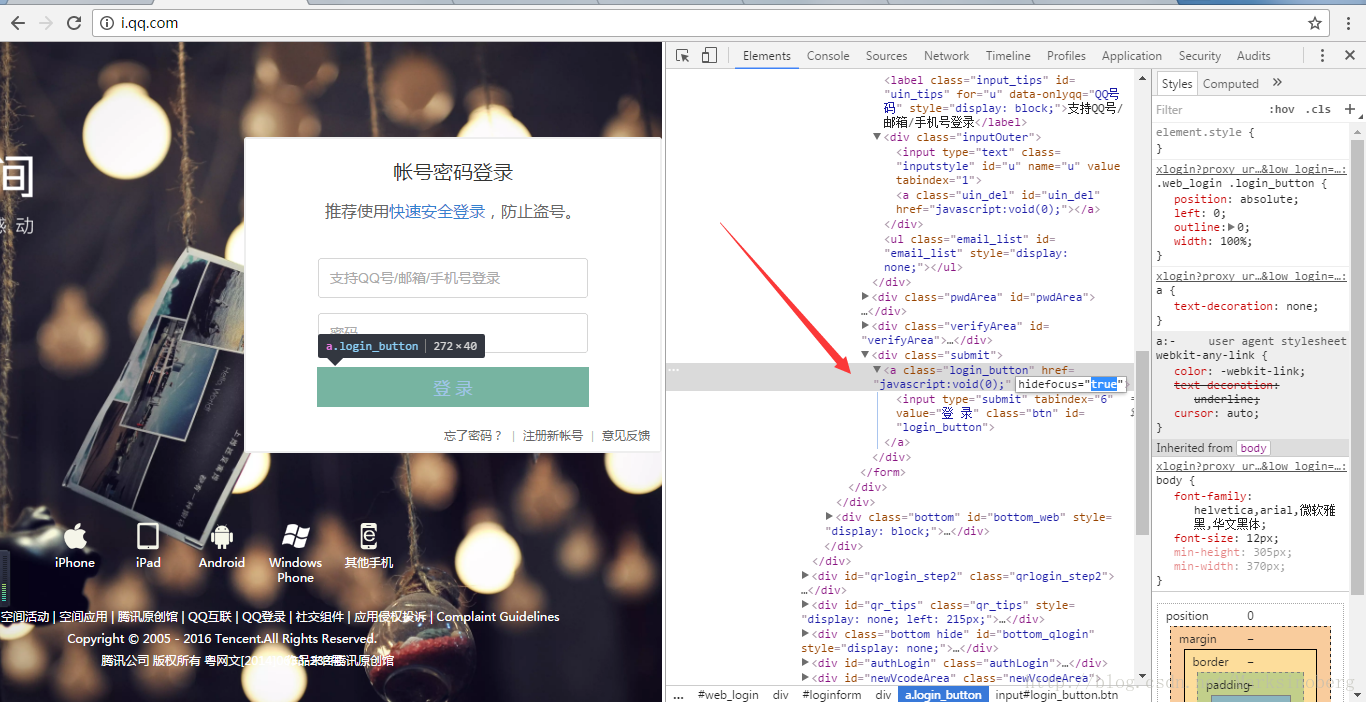Screen dimensions: 1366x702
Task: Bookmark this page with the star icon
Action: 1315,23
